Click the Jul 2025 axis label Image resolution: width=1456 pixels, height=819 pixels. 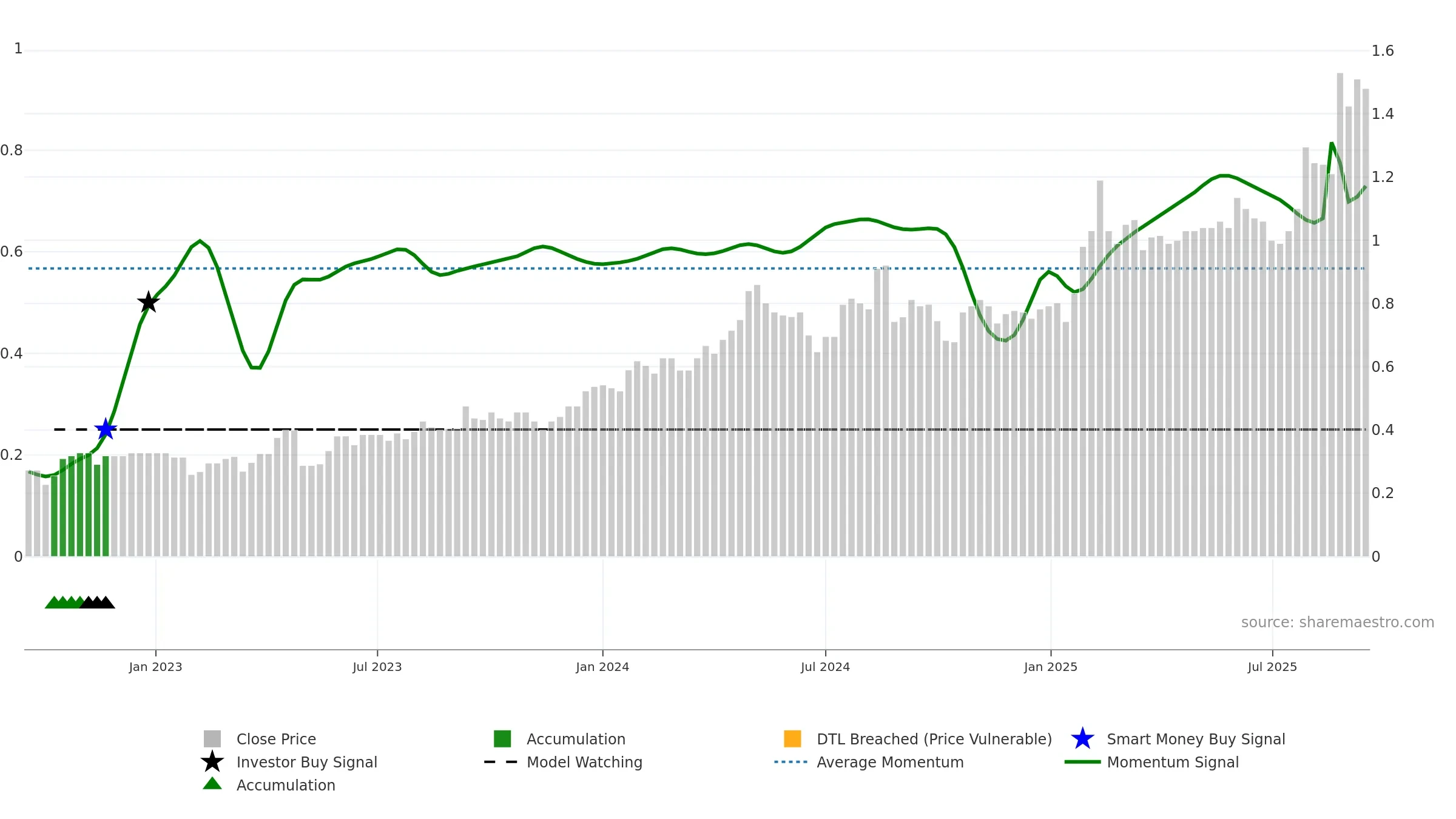tap(1272, 667)
